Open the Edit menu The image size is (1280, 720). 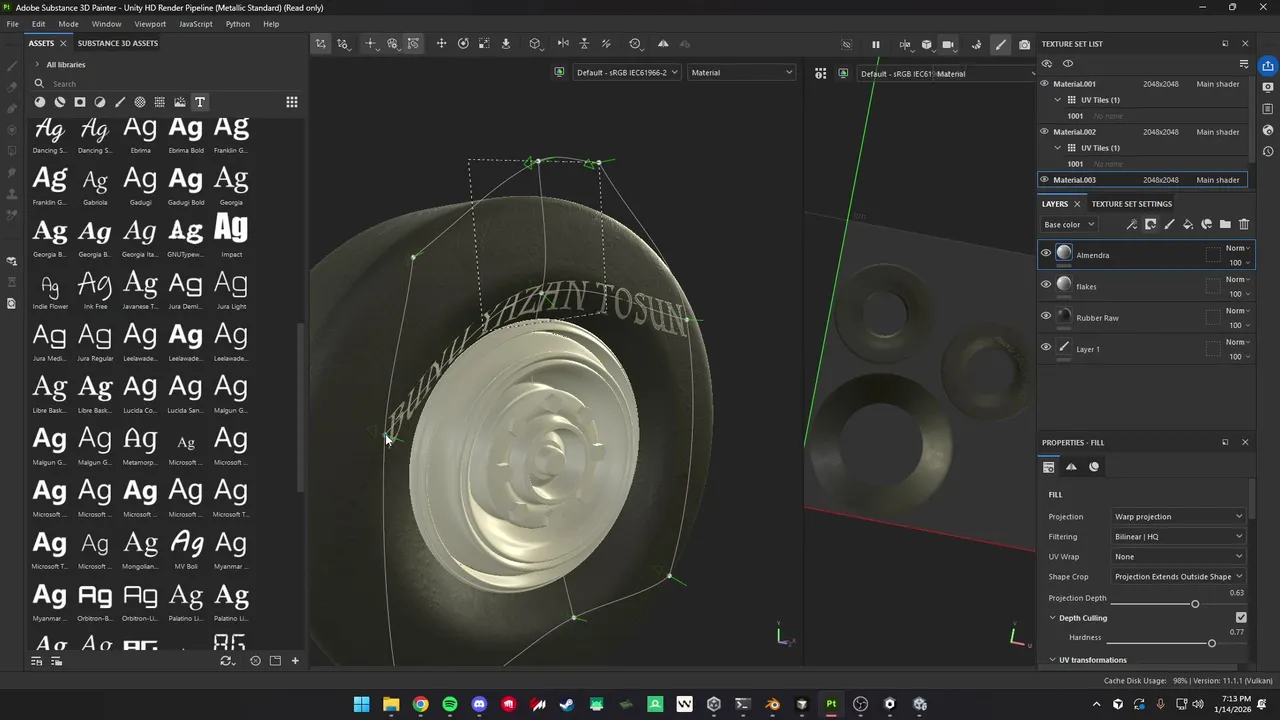coord(38,24)
